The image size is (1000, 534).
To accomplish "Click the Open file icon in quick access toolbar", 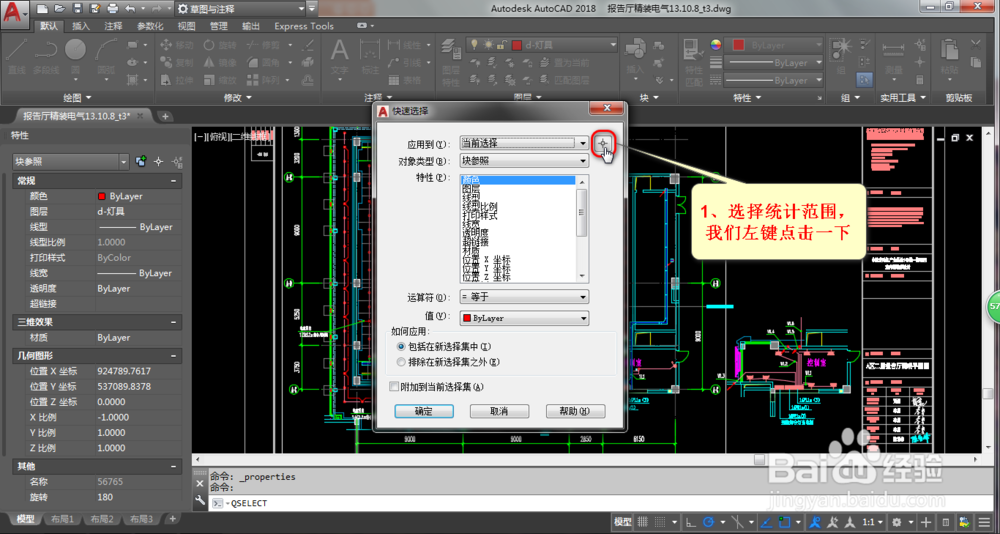I will pyautogui.click(x=59, y=9).
